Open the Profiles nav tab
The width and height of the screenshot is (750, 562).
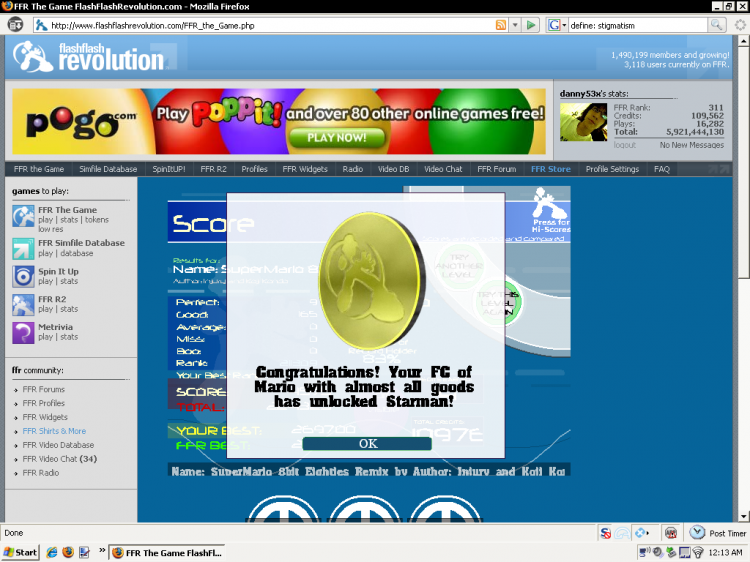point(254,169)
